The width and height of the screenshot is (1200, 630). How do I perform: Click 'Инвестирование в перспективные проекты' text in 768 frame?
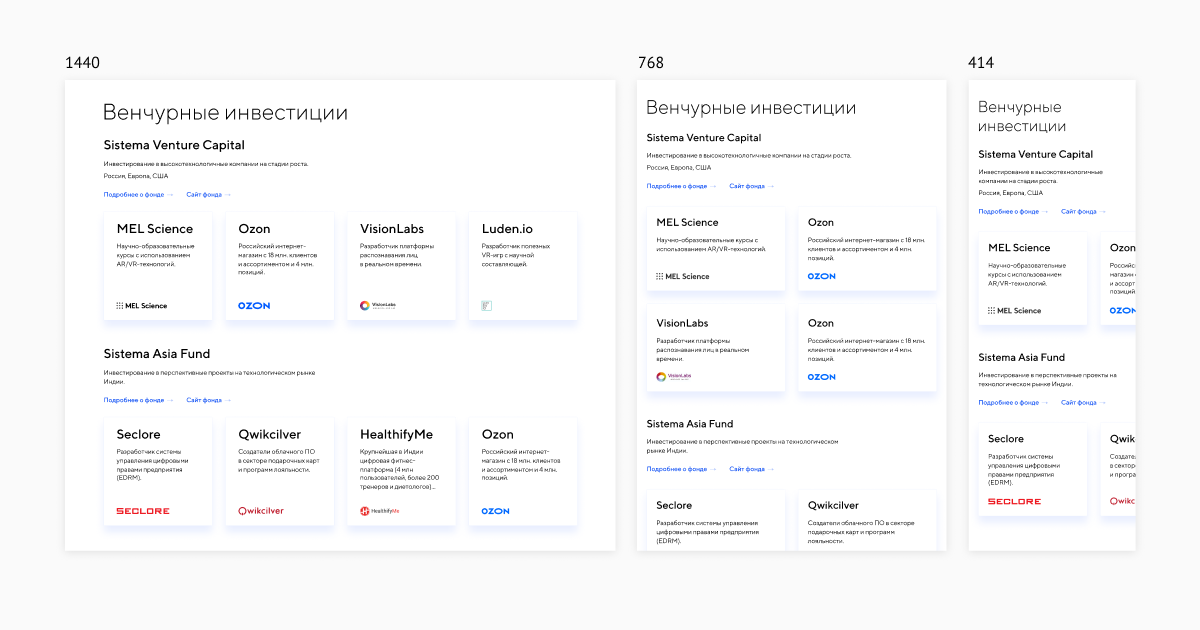pyautogui.click(x=742, y=446)
